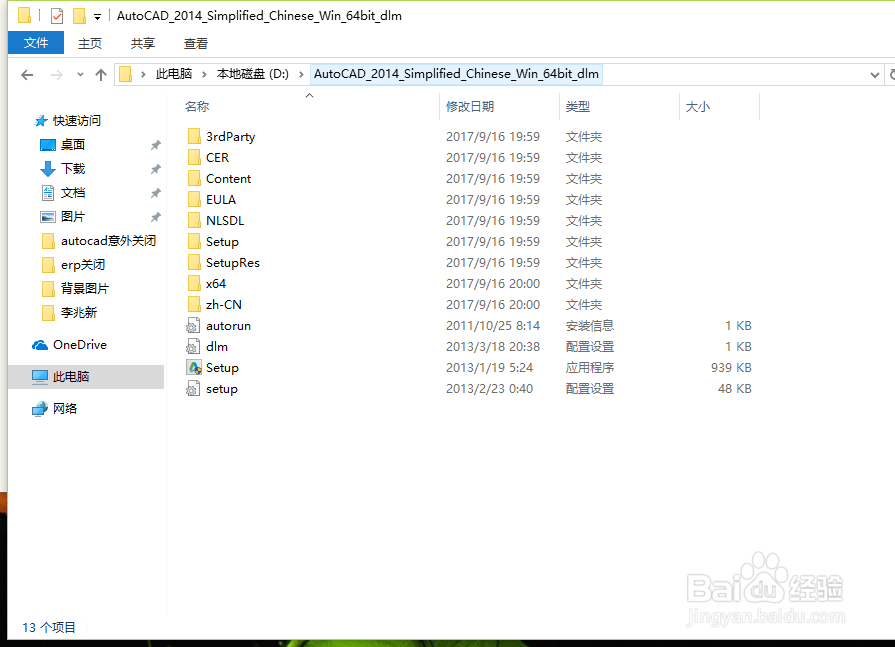This screenshot has height=647, width=895.
Task: Unpin 桌面 using its pin icon
Action: coord(155,145)
